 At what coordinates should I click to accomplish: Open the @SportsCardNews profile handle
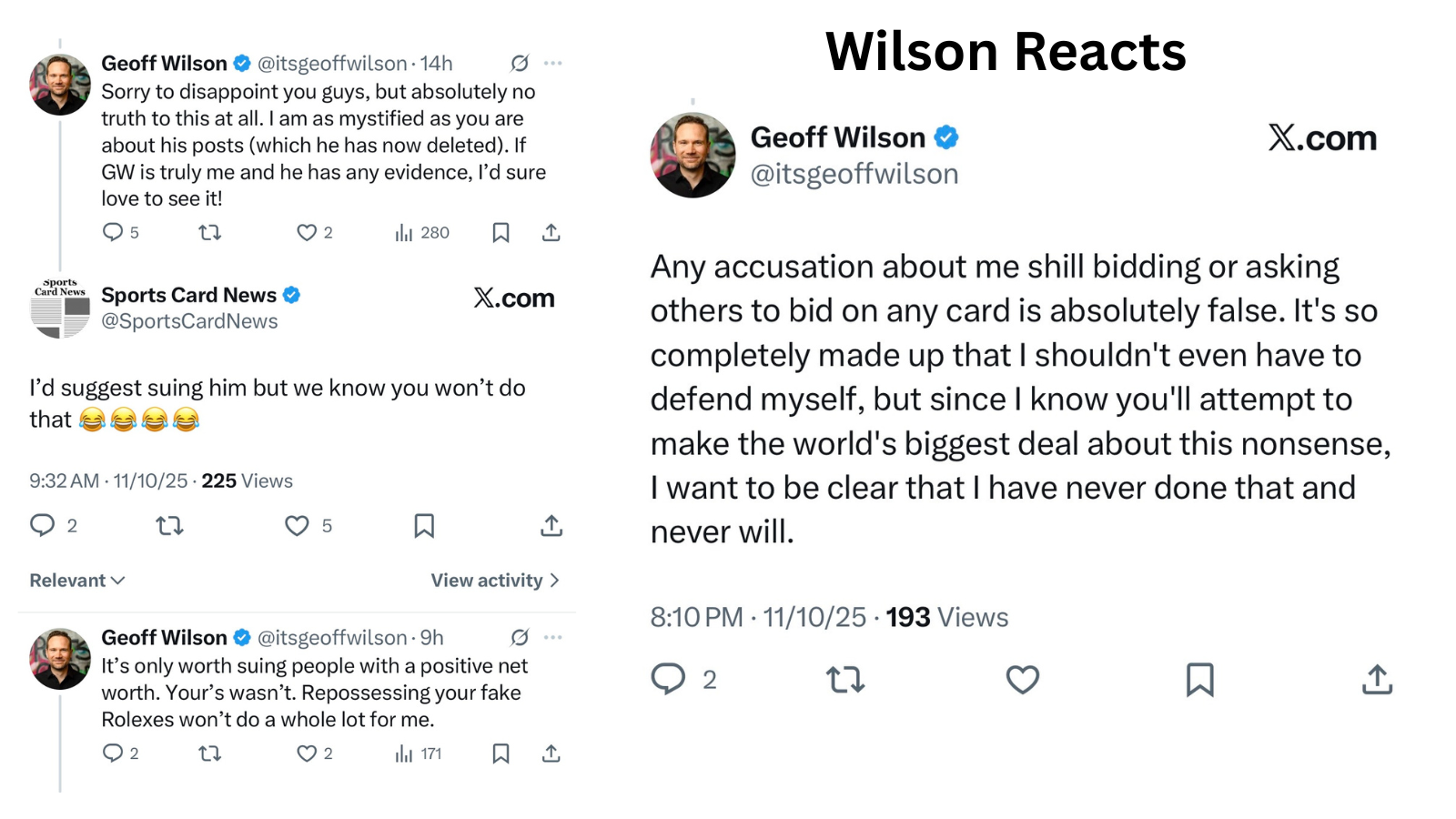(189, 321)
